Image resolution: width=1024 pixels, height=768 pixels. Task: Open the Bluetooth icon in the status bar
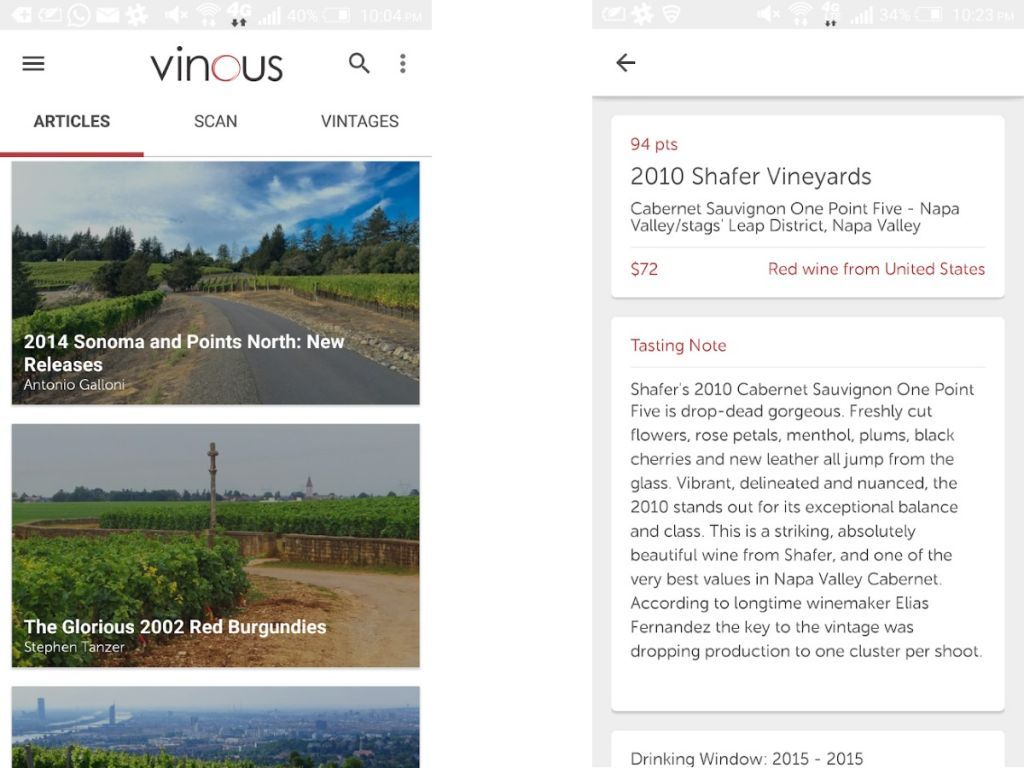click(22, 14)
